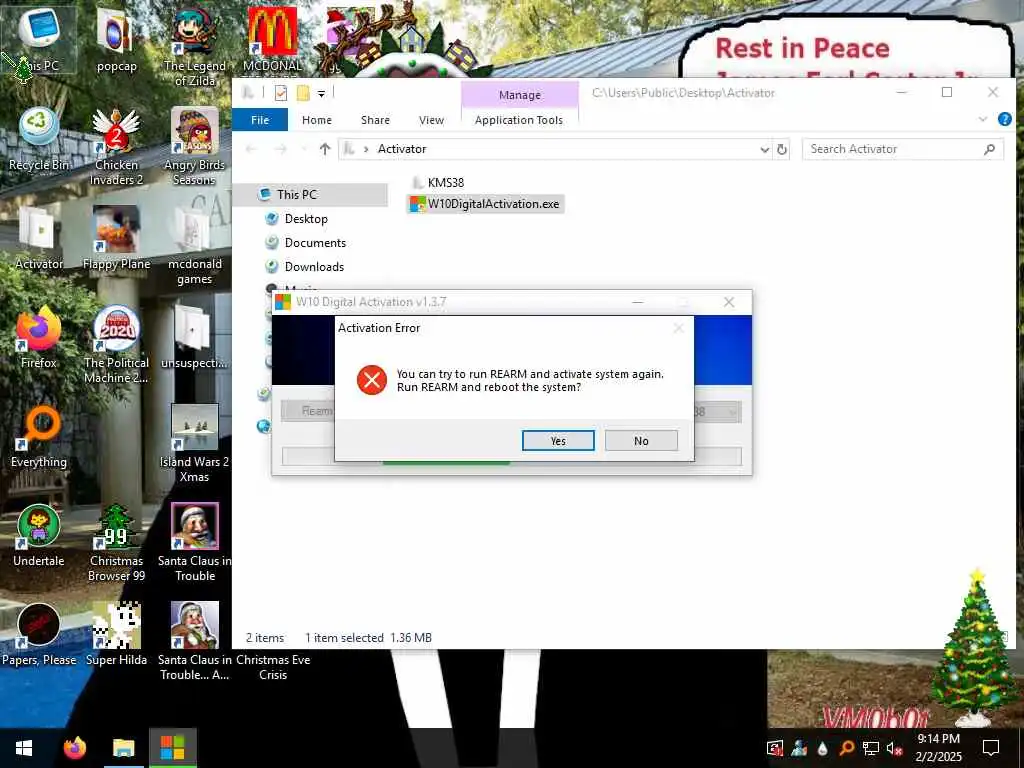Launch Island Wars 2 Xmas
This screenshot has width=1024, height=768.
coord(195,443)
